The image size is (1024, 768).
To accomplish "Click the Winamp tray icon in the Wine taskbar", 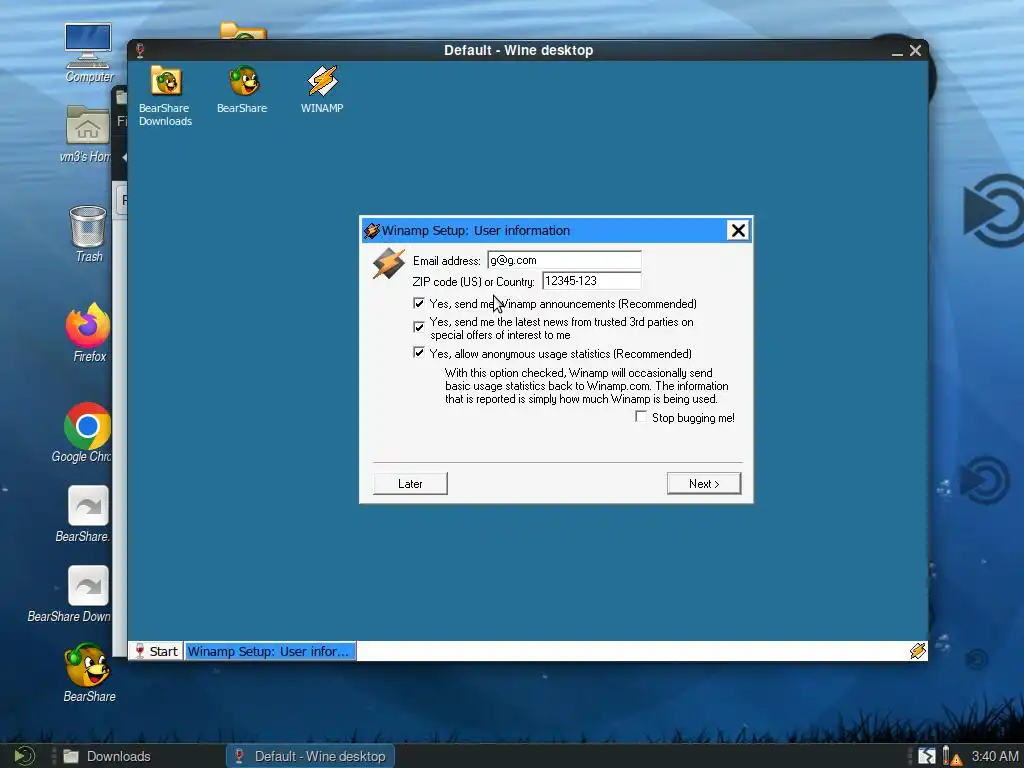I will (x=917, y=650).
